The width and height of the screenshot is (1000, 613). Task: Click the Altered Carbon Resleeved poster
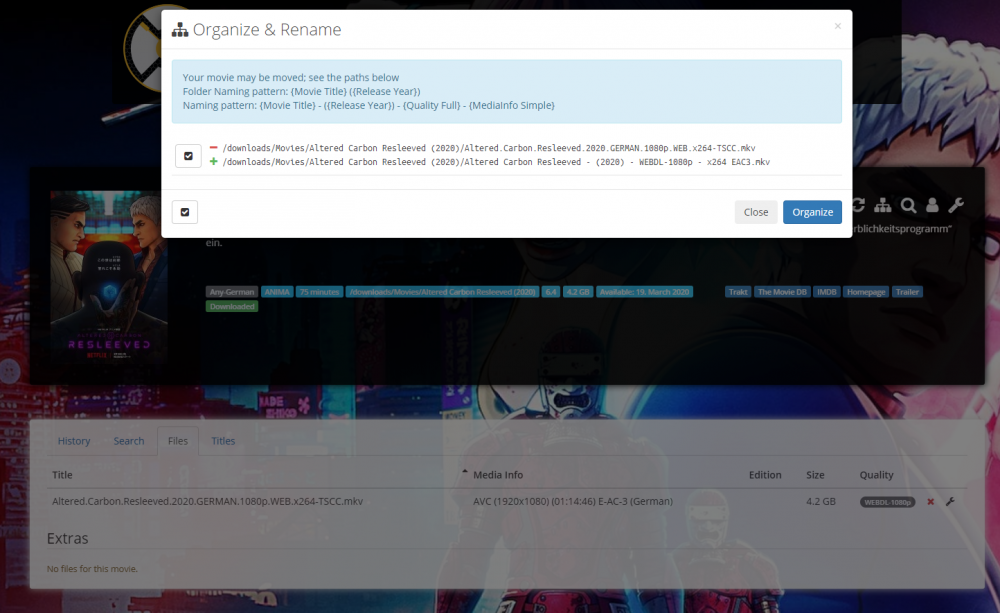pos(108,277)
